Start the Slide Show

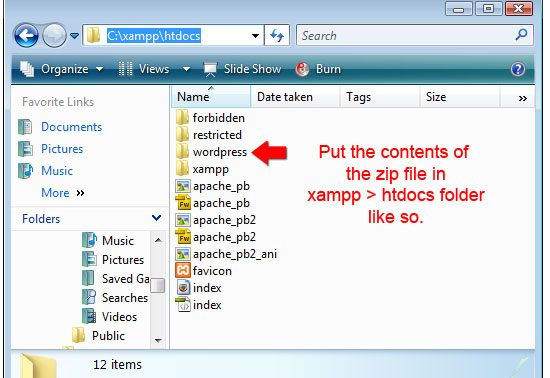[x=243, y=69]
